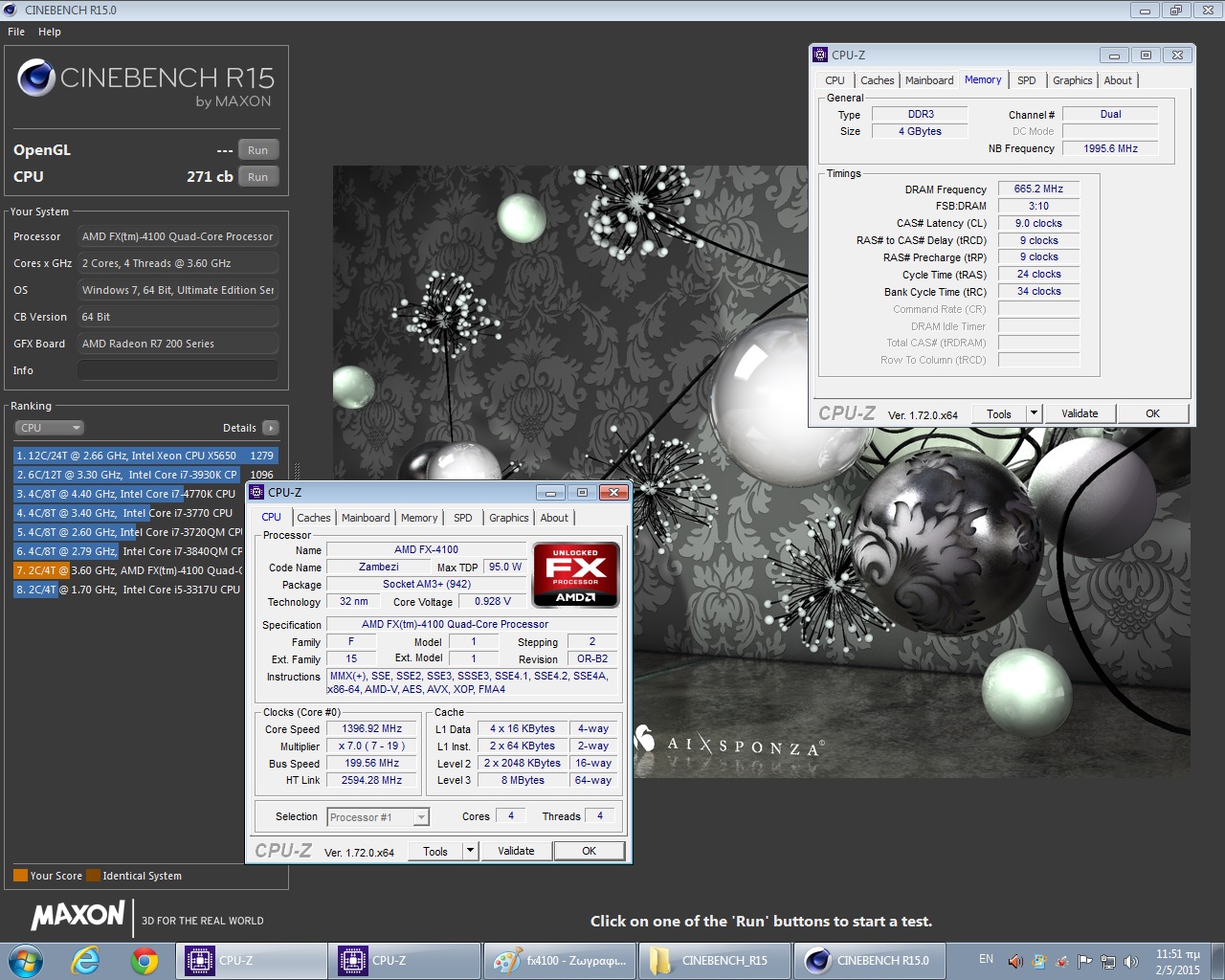
Task: Click the Cinebench title bar app icon
Action: point(11,10)
